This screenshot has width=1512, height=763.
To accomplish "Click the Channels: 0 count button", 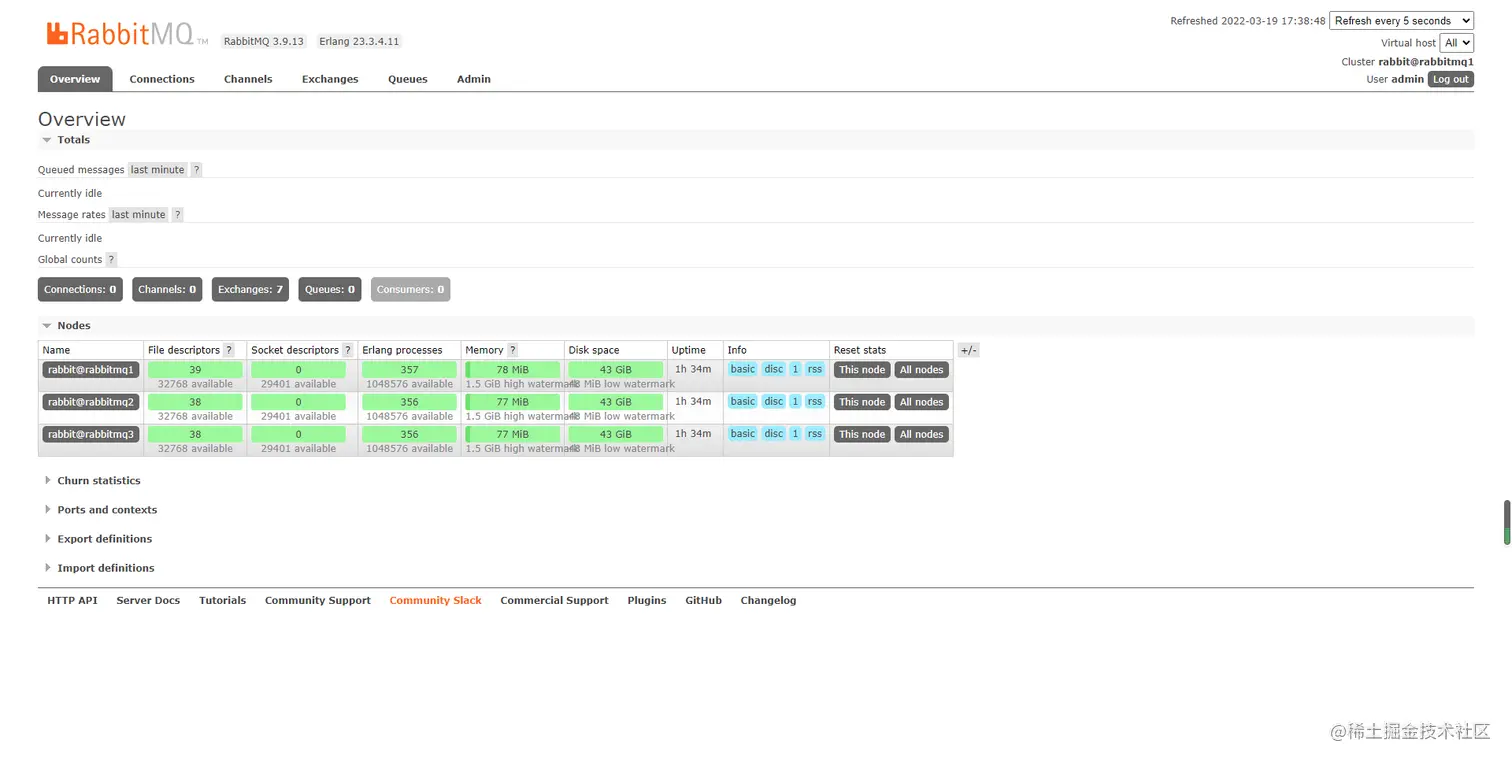I will 167,290.
